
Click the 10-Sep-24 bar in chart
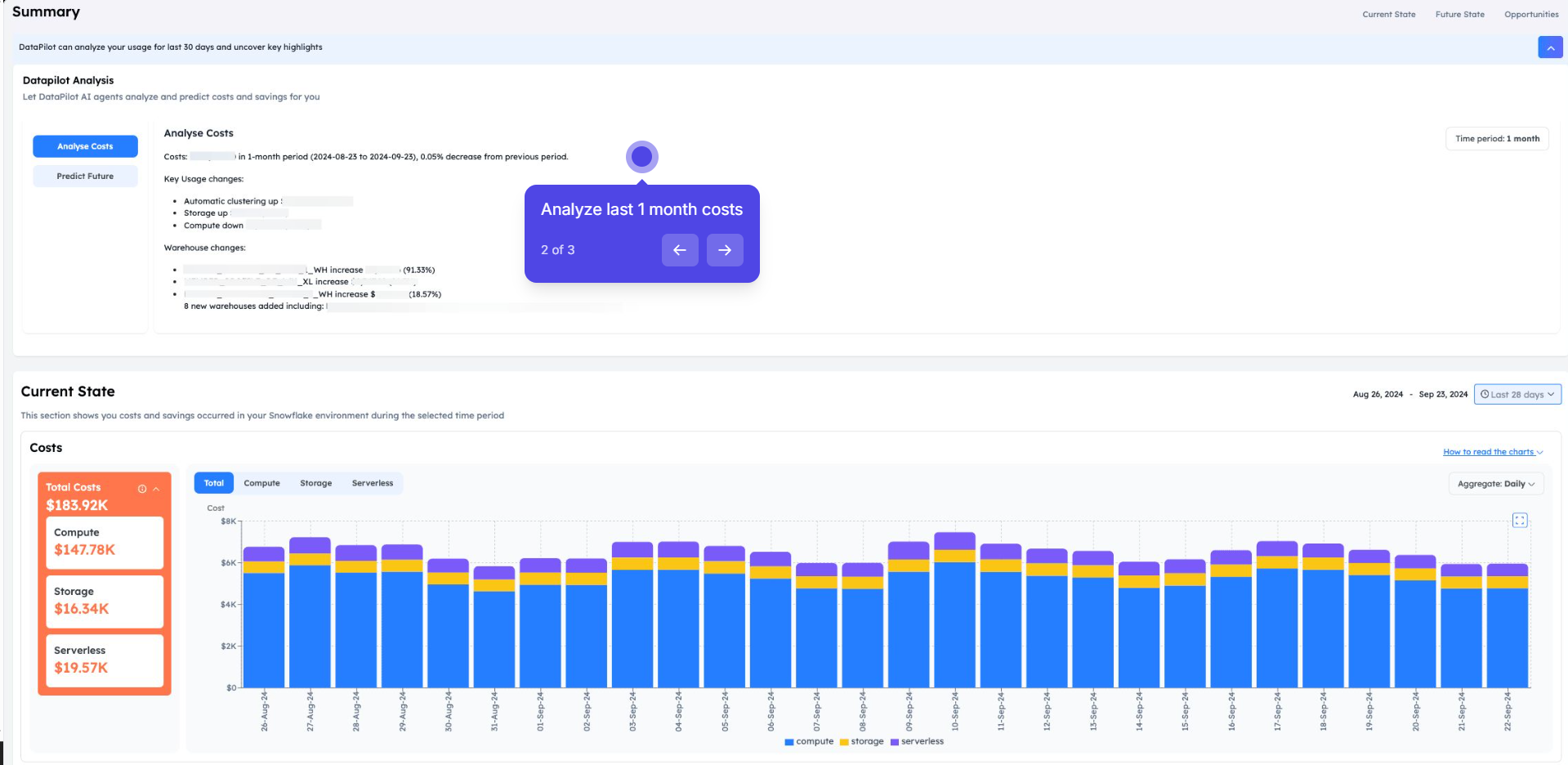(x=954, y=610)
